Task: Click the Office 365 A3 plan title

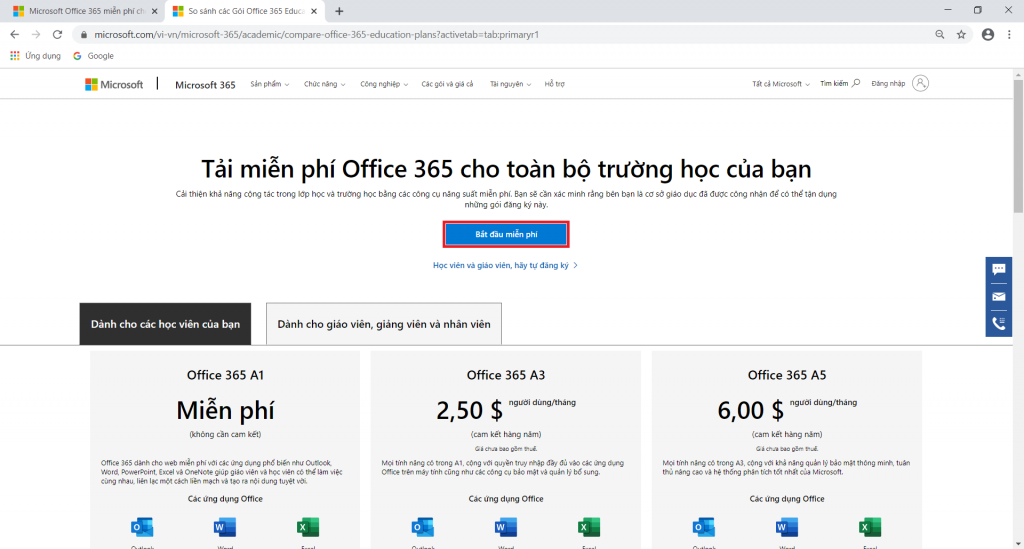Action: (x=505, y=375)
